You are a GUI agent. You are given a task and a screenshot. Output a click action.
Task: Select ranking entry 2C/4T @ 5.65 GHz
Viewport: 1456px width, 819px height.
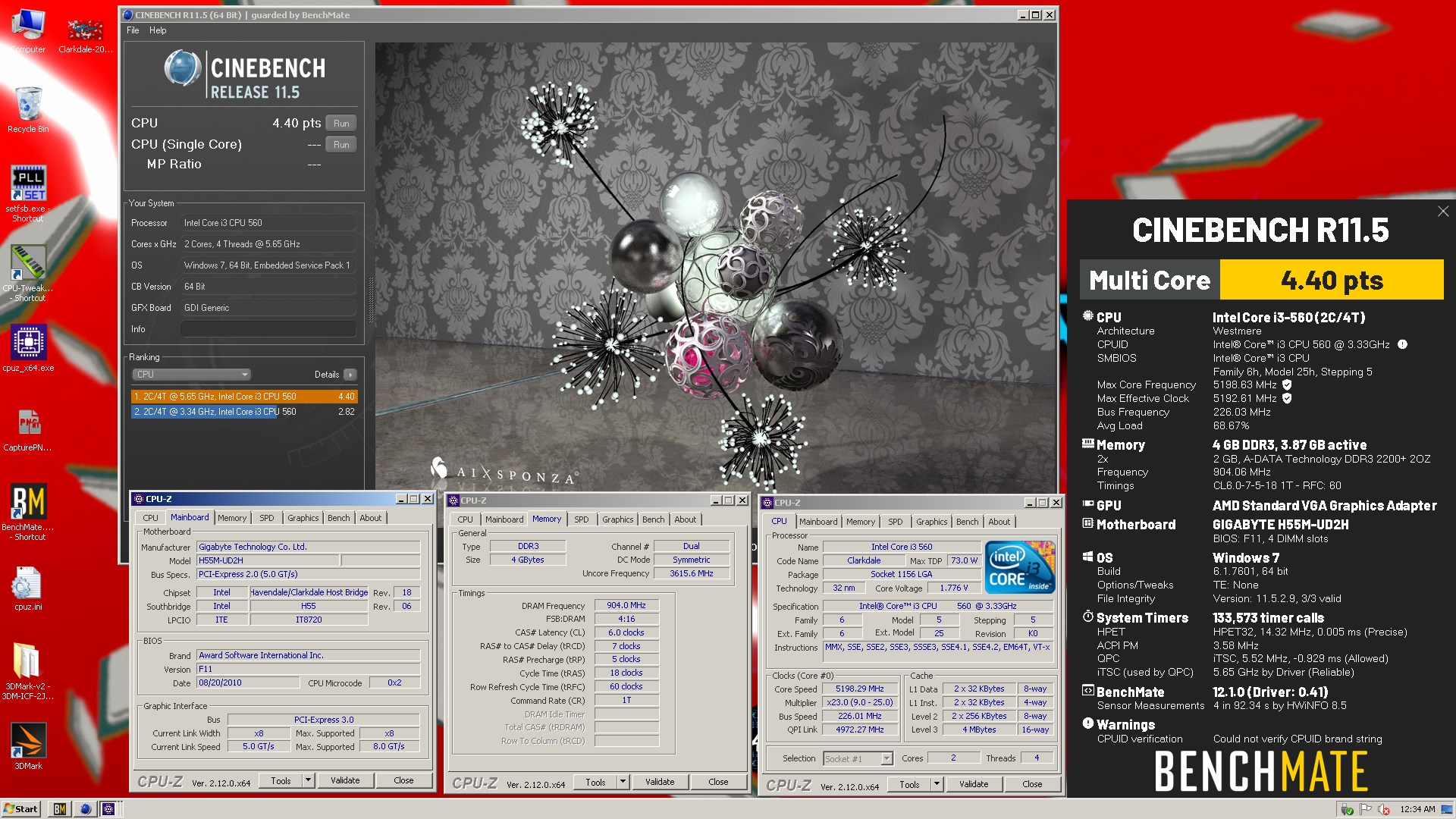243,397
